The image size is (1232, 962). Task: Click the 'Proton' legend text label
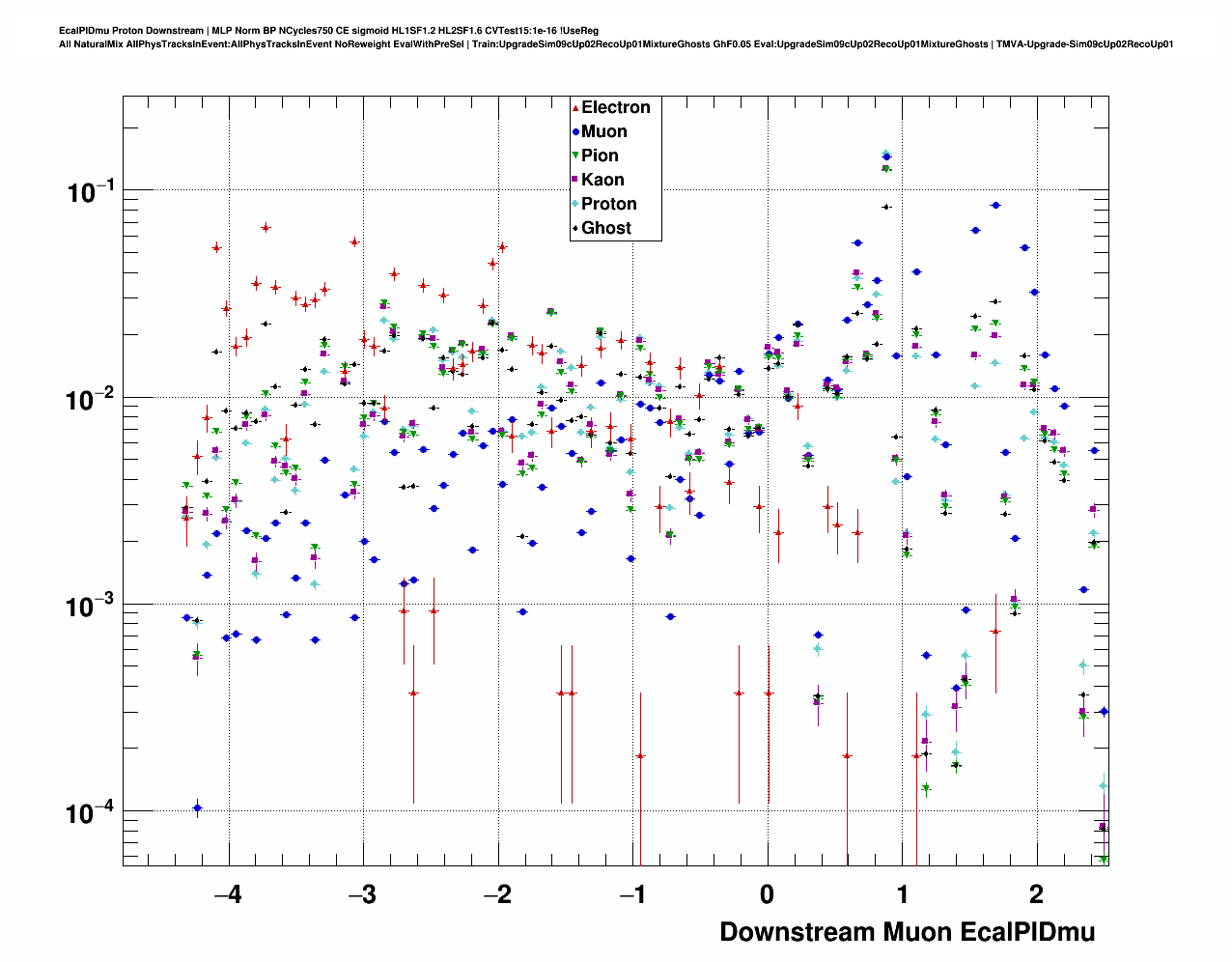(608, 205)
